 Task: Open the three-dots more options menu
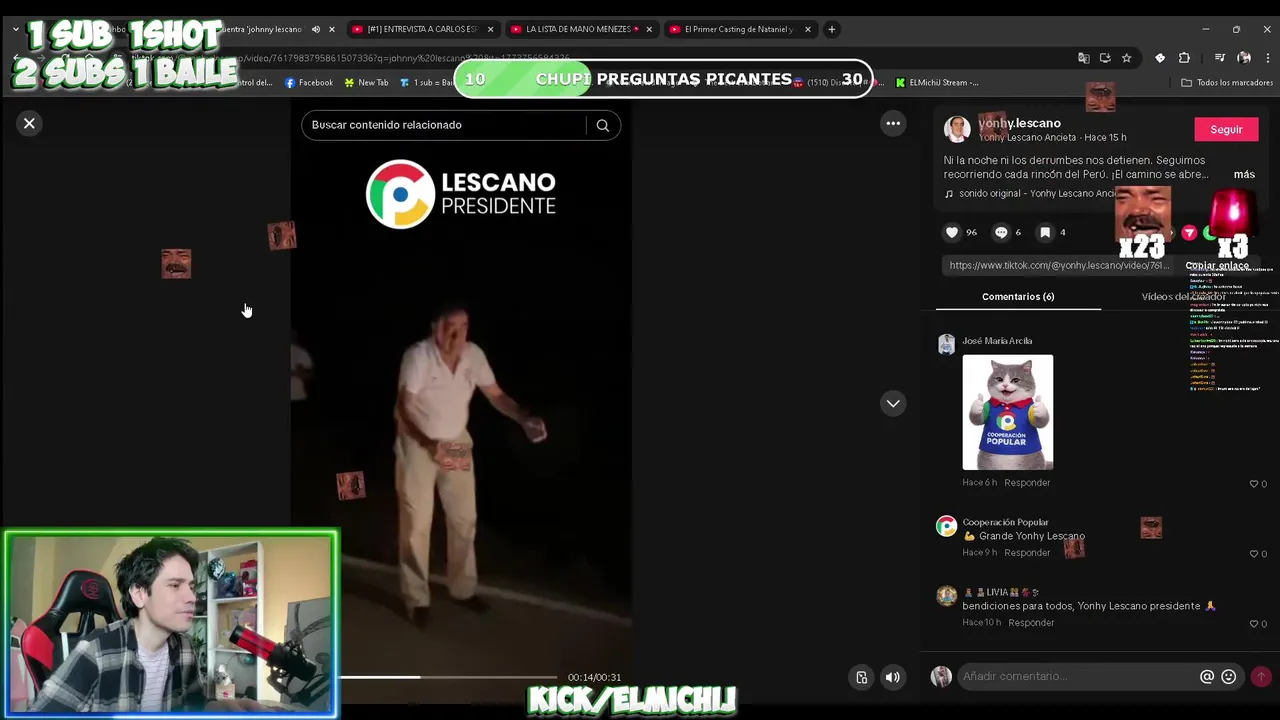click(x=893, y=123)
